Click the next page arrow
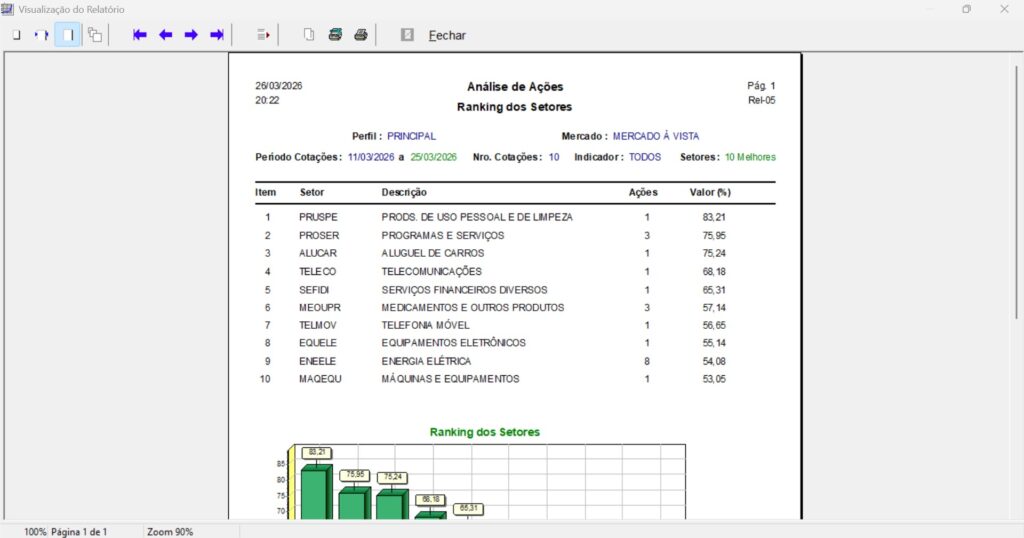The width and height of the screenshot is (1024, 538). [x=191, y=35]
